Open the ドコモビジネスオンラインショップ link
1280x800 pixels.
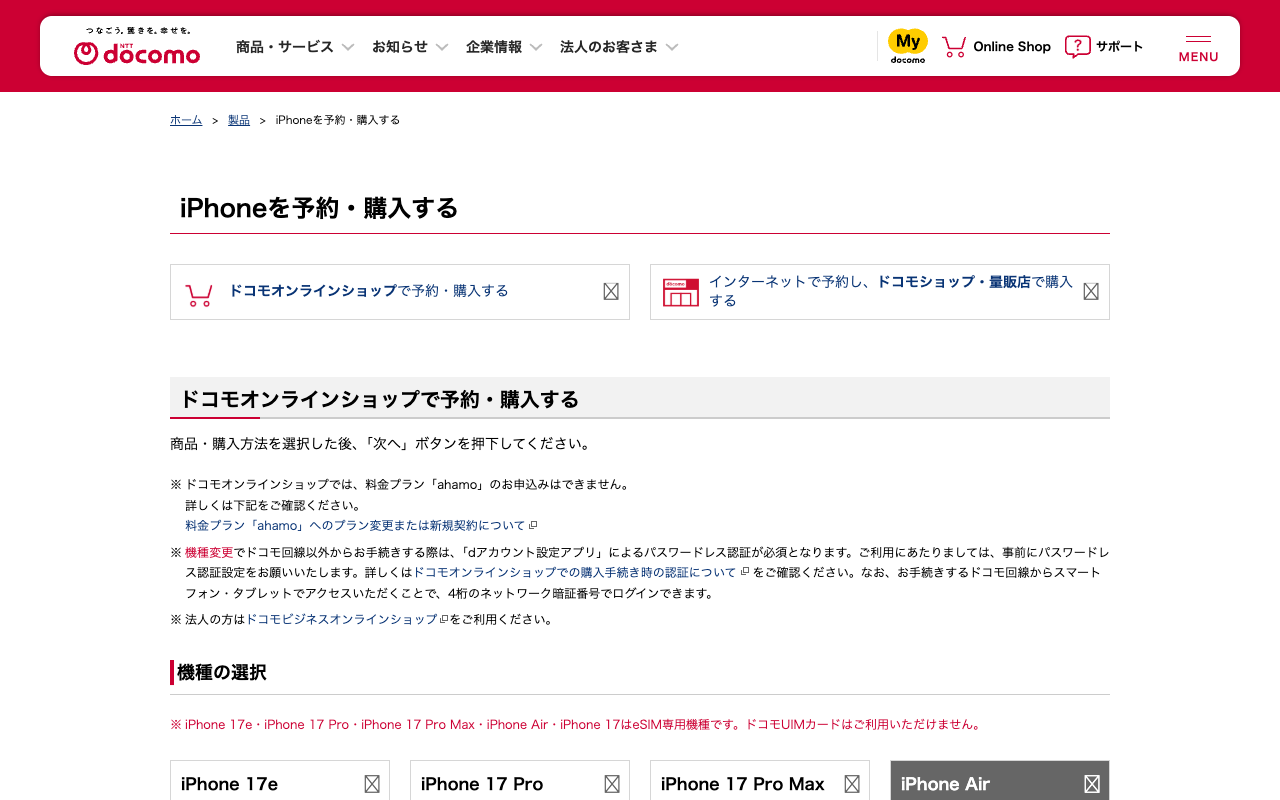coord(342,620)
